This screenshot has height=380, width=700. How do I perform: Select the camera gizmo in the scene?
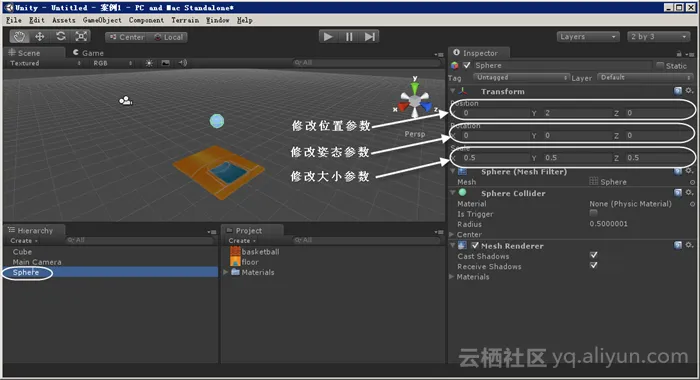(x=125, y=100)
